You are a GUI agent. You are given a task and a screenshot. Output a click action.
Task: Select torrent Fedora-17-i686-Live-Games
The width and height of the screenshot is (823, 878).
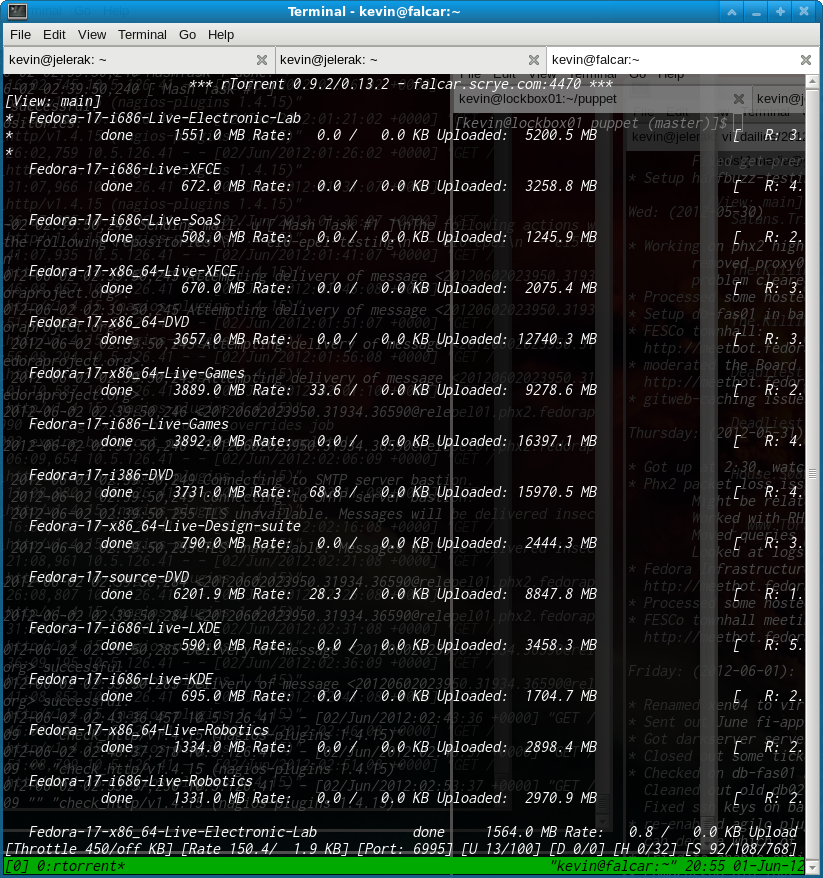click(129, 424)
